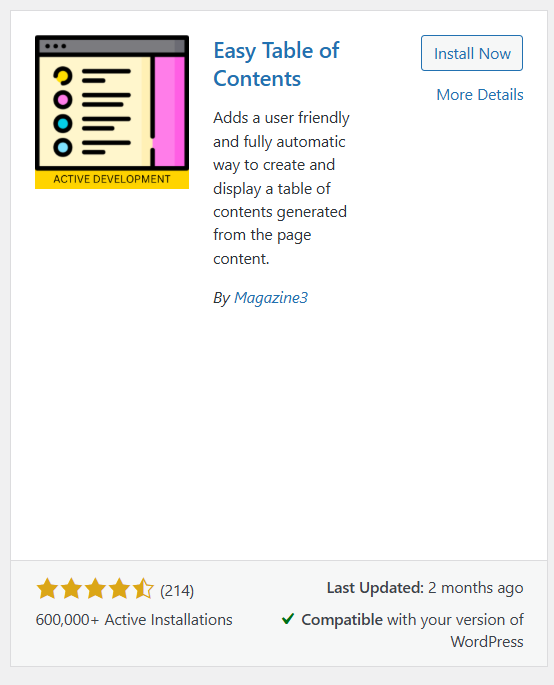Click the Active Development yellow banner

[112, 179]
